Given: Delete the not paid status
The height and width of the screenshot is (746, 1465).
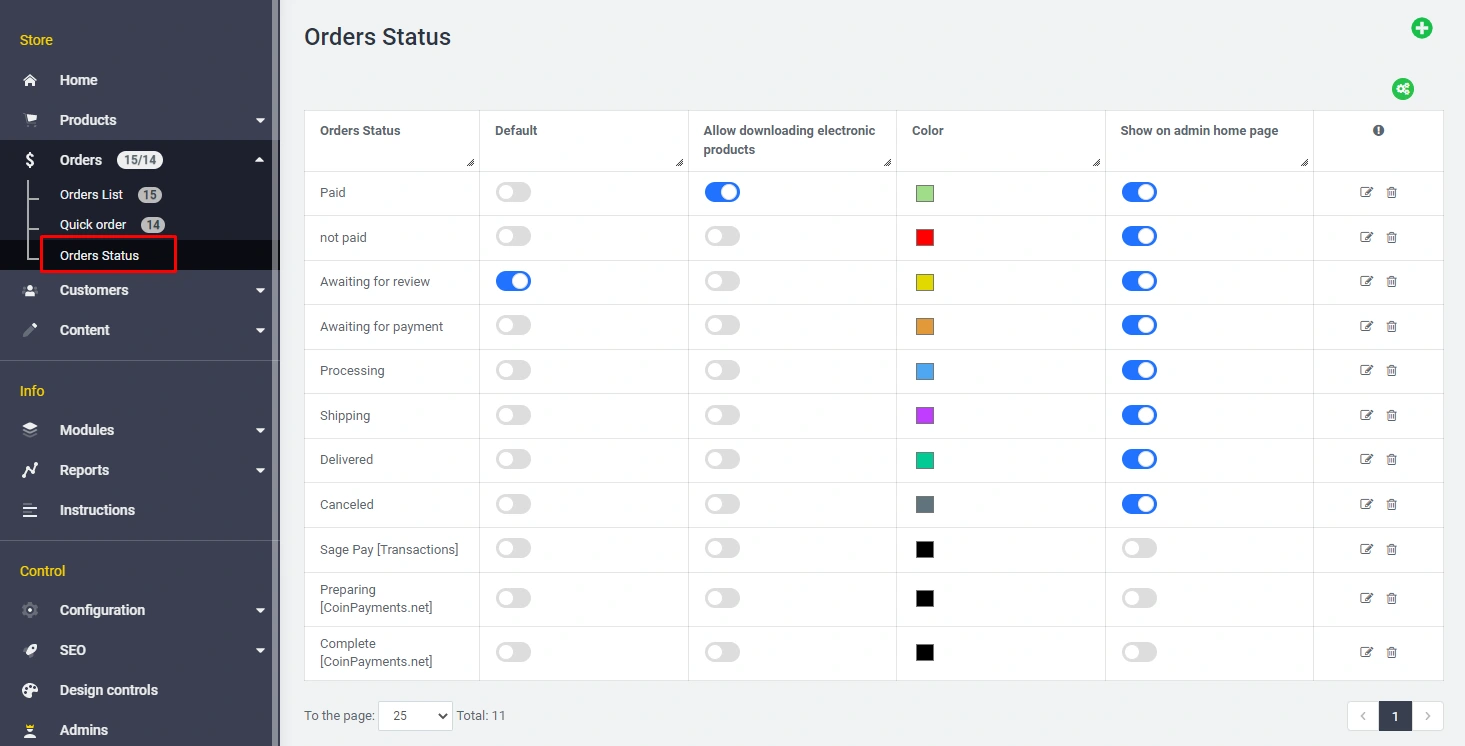Looking at the screenshot, I should (x=1391, y=238).
